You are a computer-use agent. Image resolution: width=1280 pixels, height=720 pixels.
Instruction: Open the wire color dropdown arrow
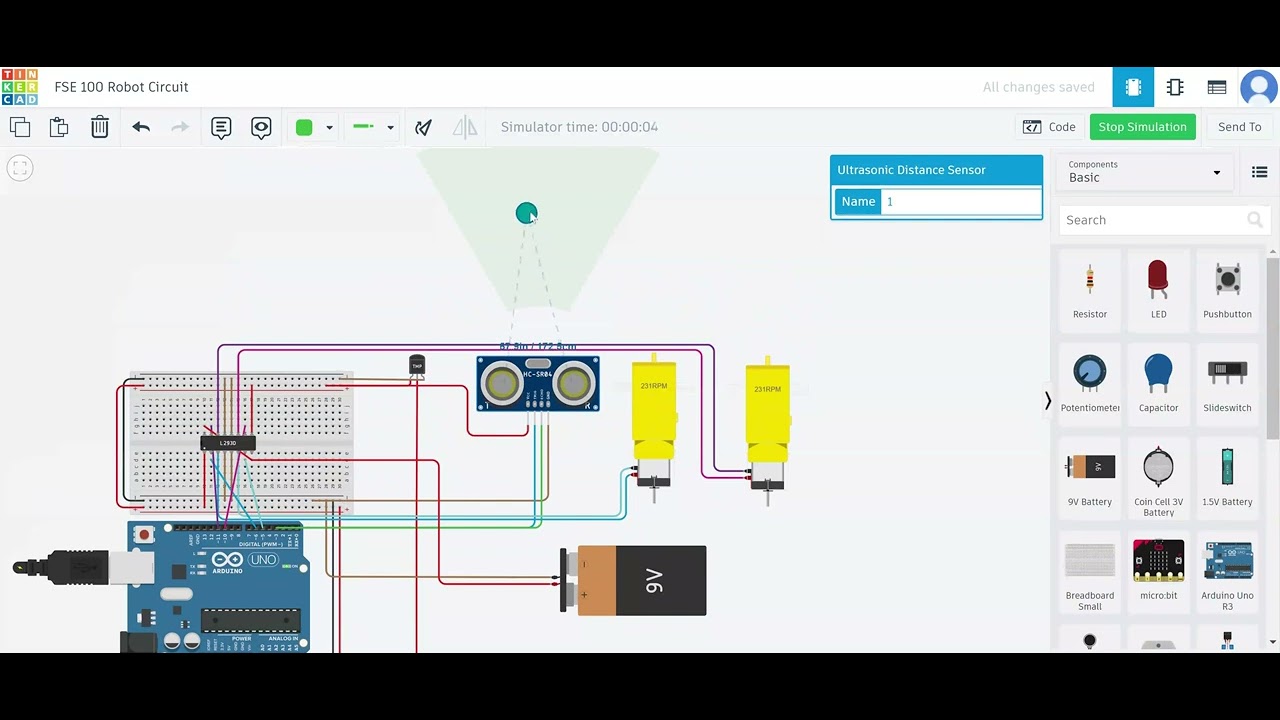coord(329,128)
